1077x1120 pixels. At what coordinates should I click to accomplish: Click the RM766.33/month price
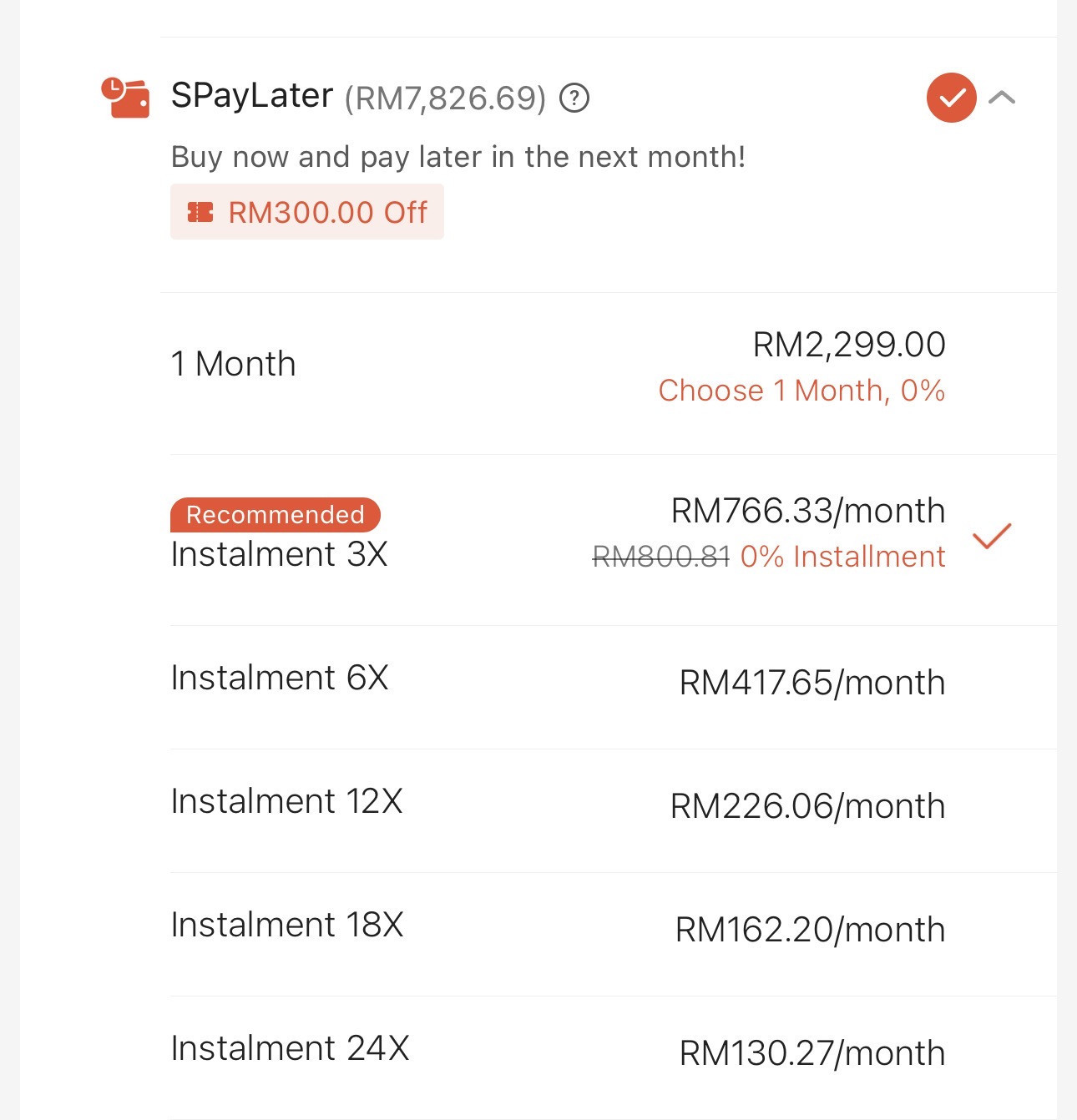(x=808, y=511)
